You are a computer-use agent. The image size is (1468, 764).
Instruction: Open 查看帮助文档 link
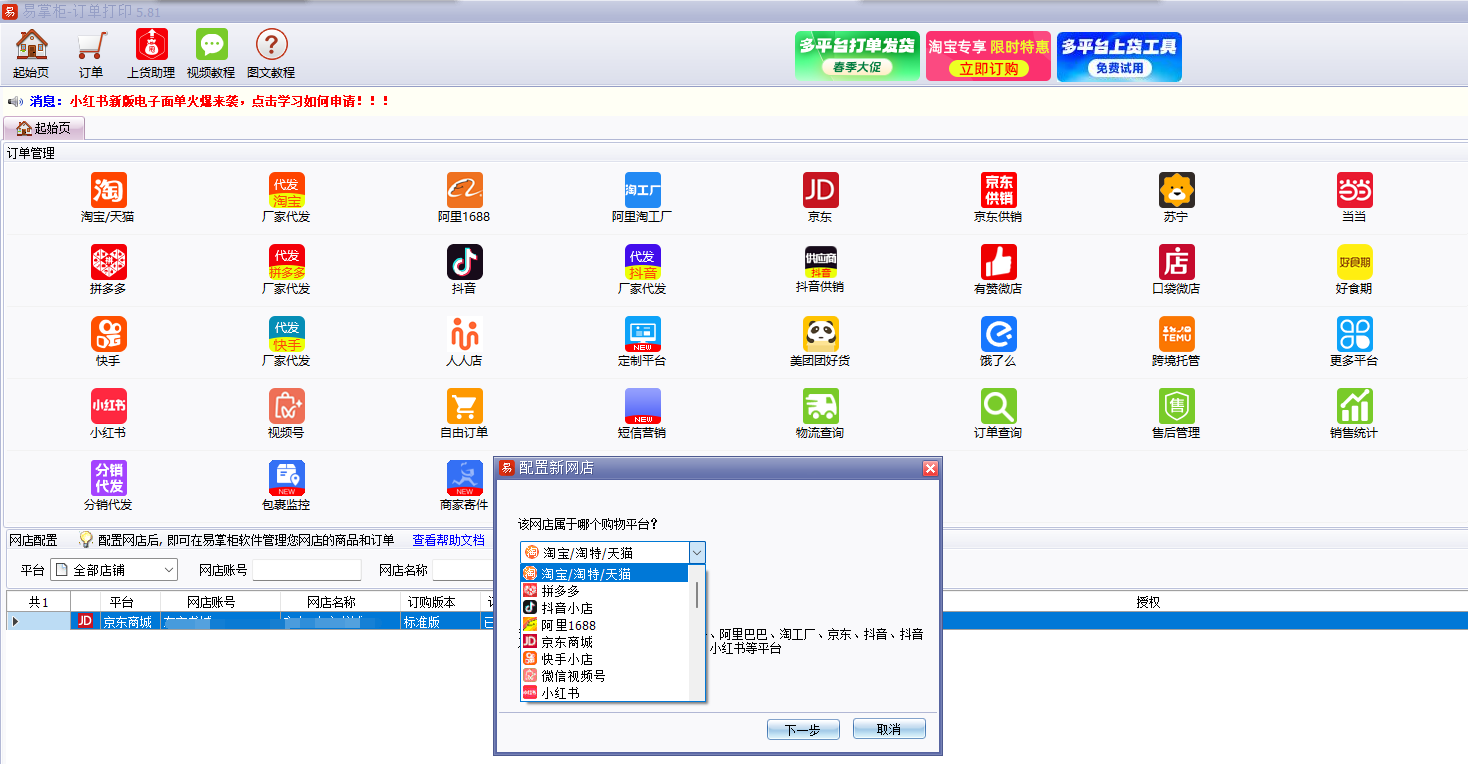[x=448, y=540]
